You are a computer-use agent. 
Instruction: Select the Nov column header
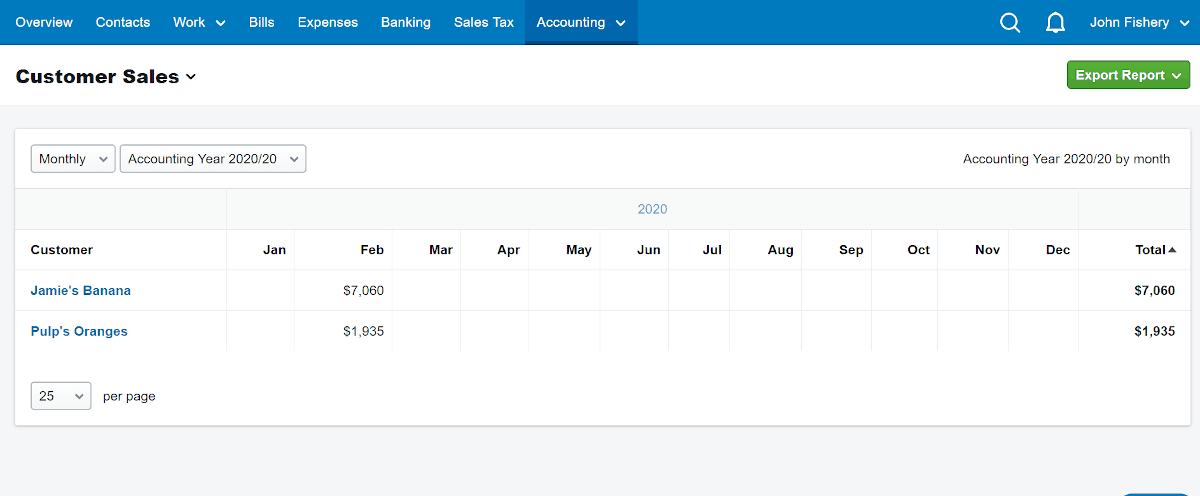pyautogui.click(x=987, y=250)
